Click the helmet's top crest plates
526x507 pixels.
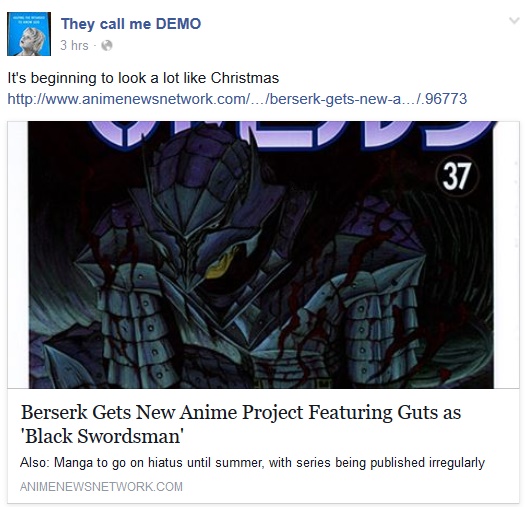198,161
